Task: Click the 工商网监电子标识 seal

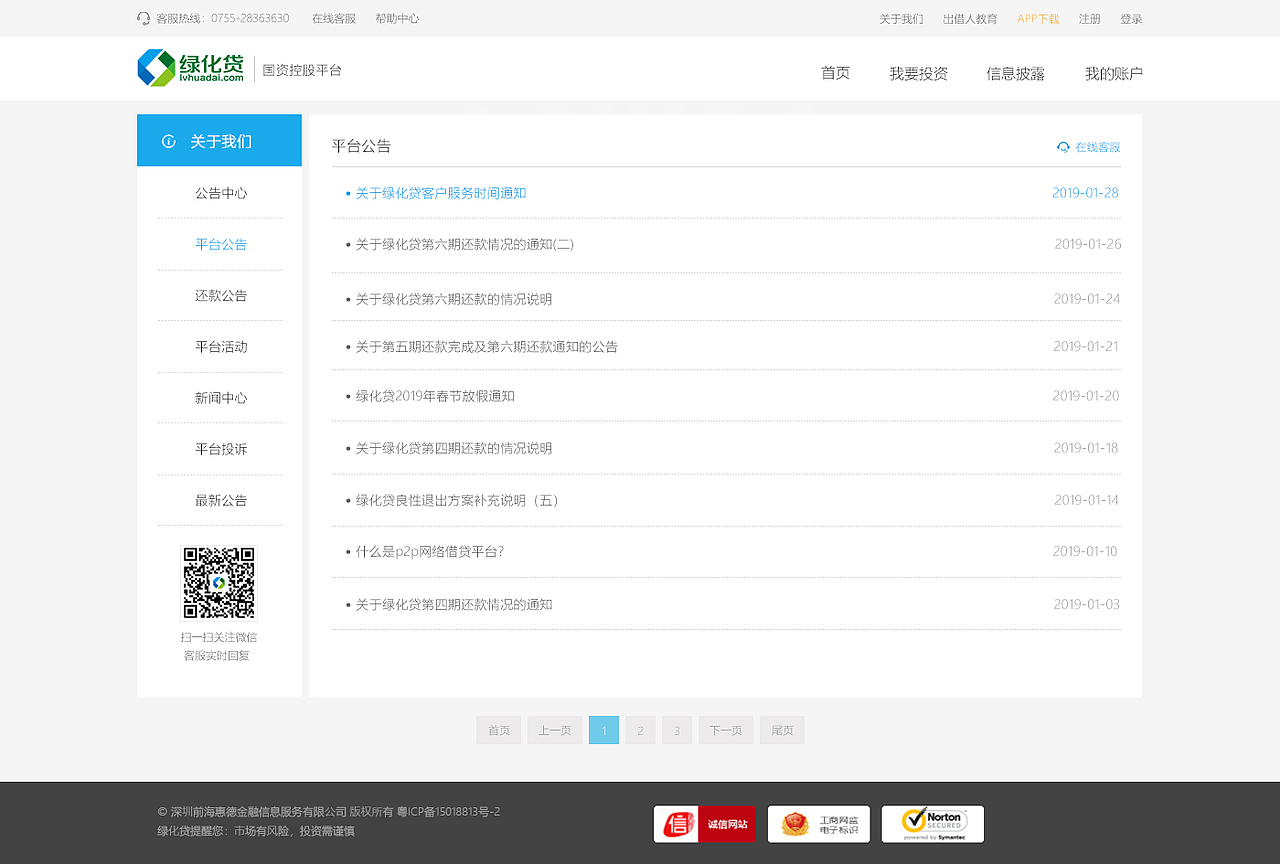Action: coord(819,824)
